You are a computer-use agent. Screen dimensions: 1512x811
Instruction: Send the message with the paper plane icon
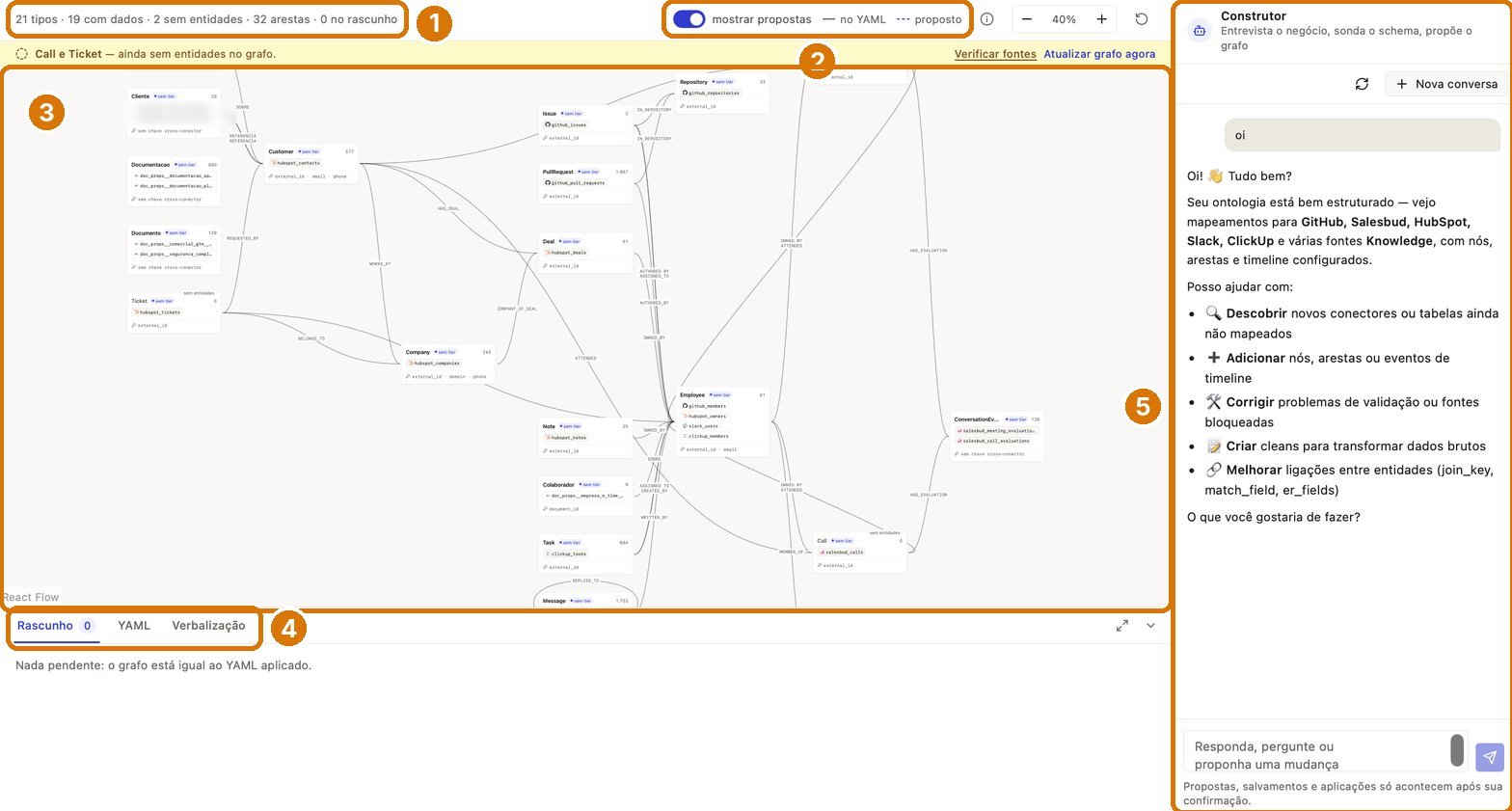click(1490, 757)
